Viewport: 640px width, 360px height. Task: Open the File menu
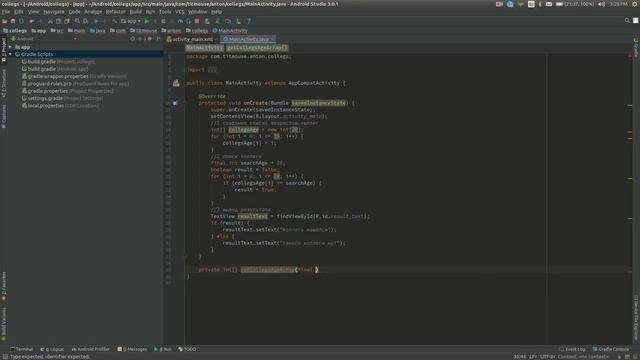click(x=6, y=12)
